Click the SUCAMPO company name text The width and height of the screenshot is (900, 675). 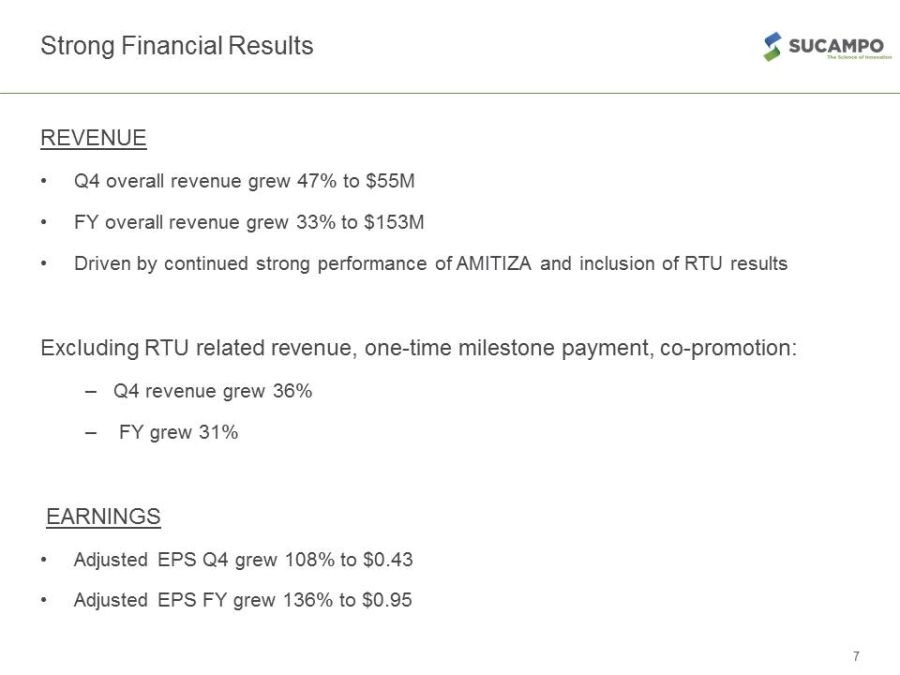[x=835, y=45]
